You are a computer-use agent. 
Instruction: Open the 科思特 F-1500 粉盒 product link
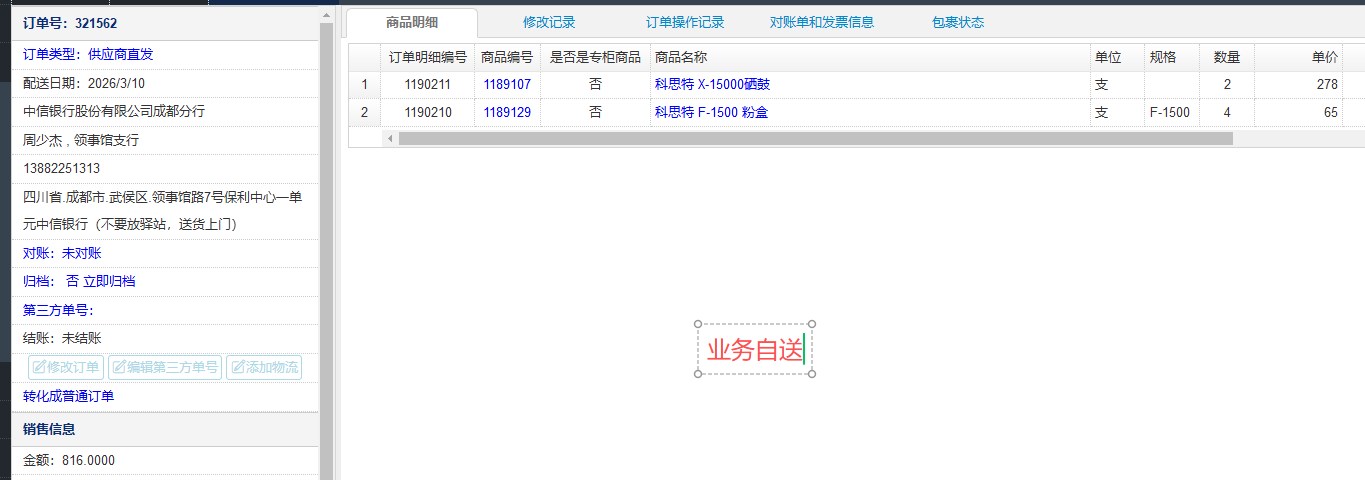pos(711,112)
